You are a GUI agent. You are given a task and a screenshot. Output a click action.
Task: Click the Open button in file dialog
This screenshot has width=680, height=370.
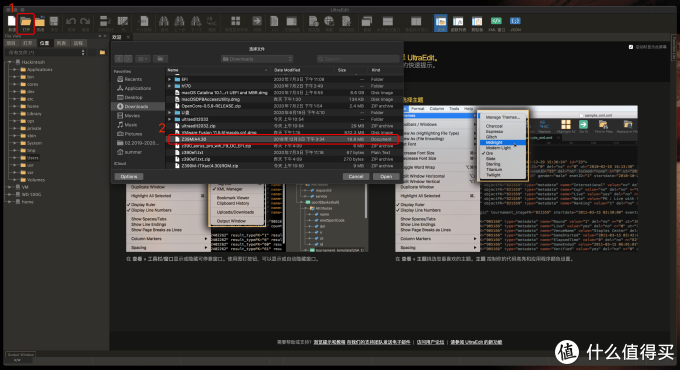pyautogui.click(x=386, y=177)
